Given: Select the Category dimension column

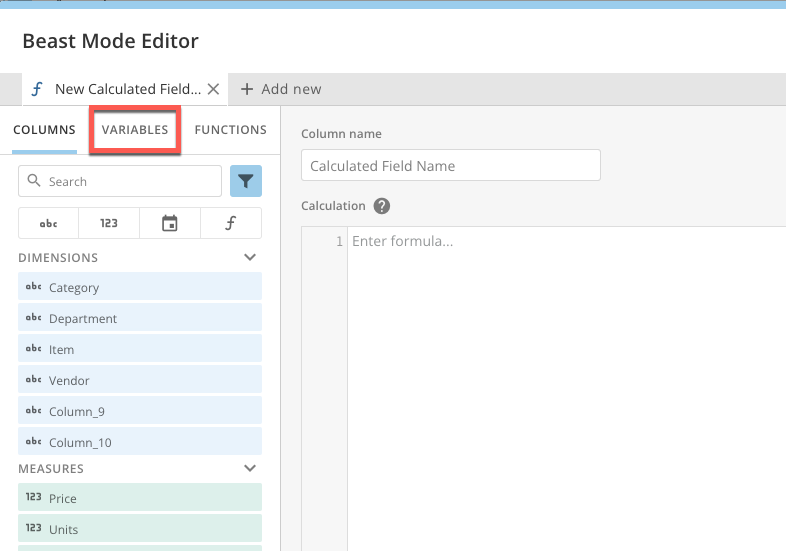Looking at the screenshot, I should click(x=140, y=288).
